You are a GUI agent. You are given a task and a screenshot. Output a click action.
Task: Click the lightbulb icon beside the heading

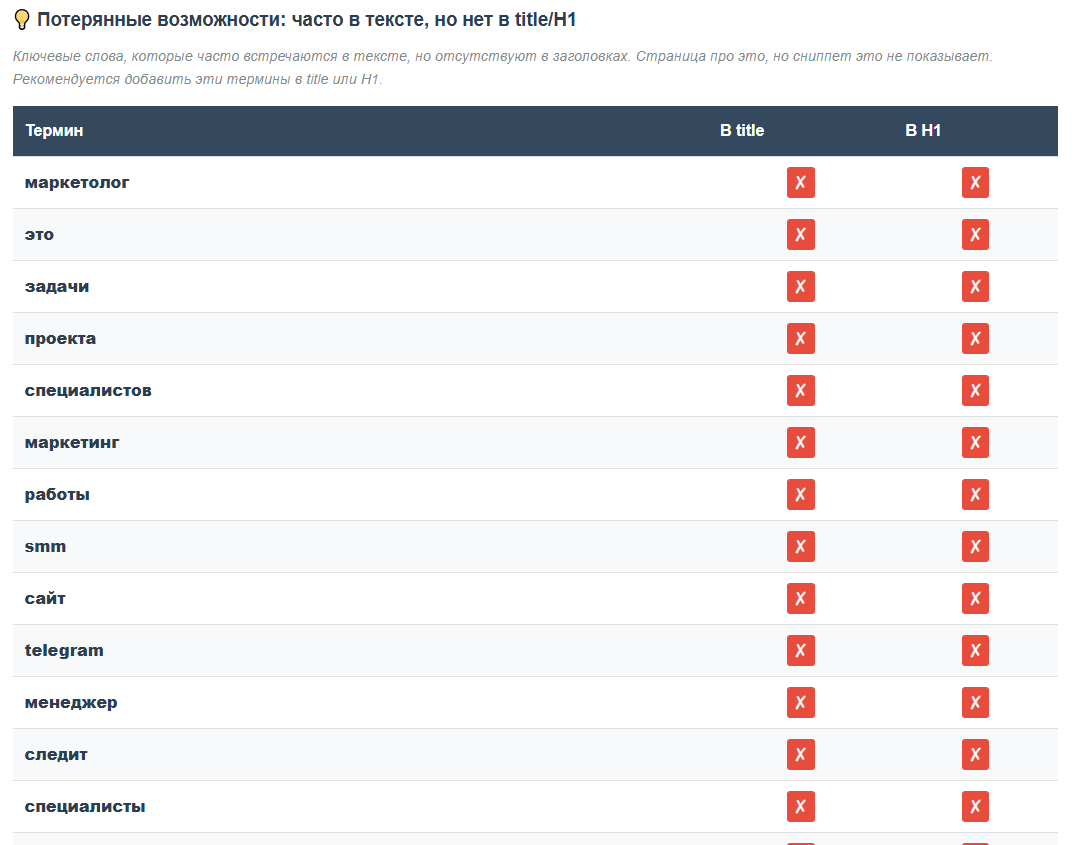22,20
